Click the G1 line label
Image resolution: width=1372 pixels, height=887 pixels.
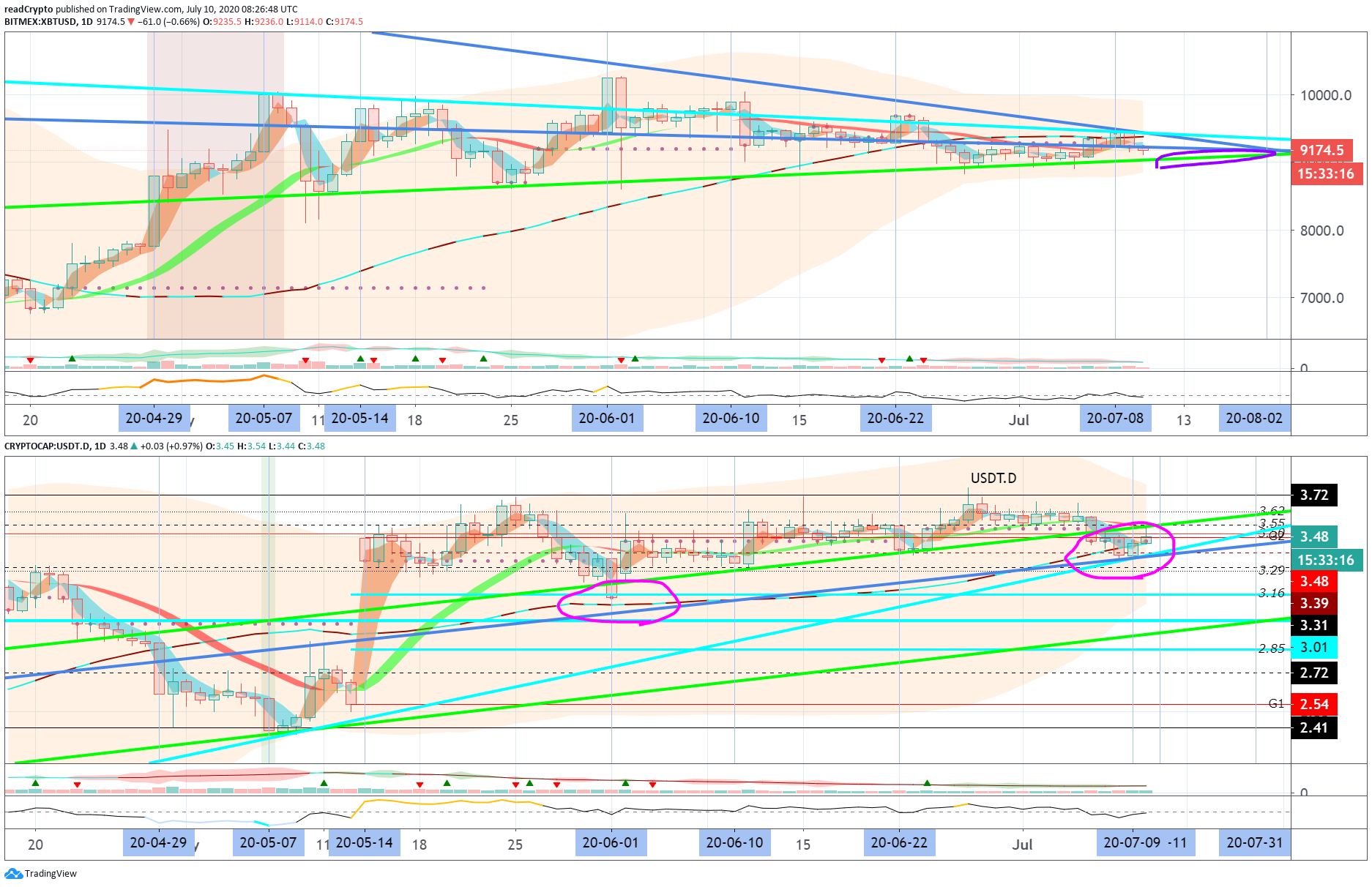[1276, 704]
